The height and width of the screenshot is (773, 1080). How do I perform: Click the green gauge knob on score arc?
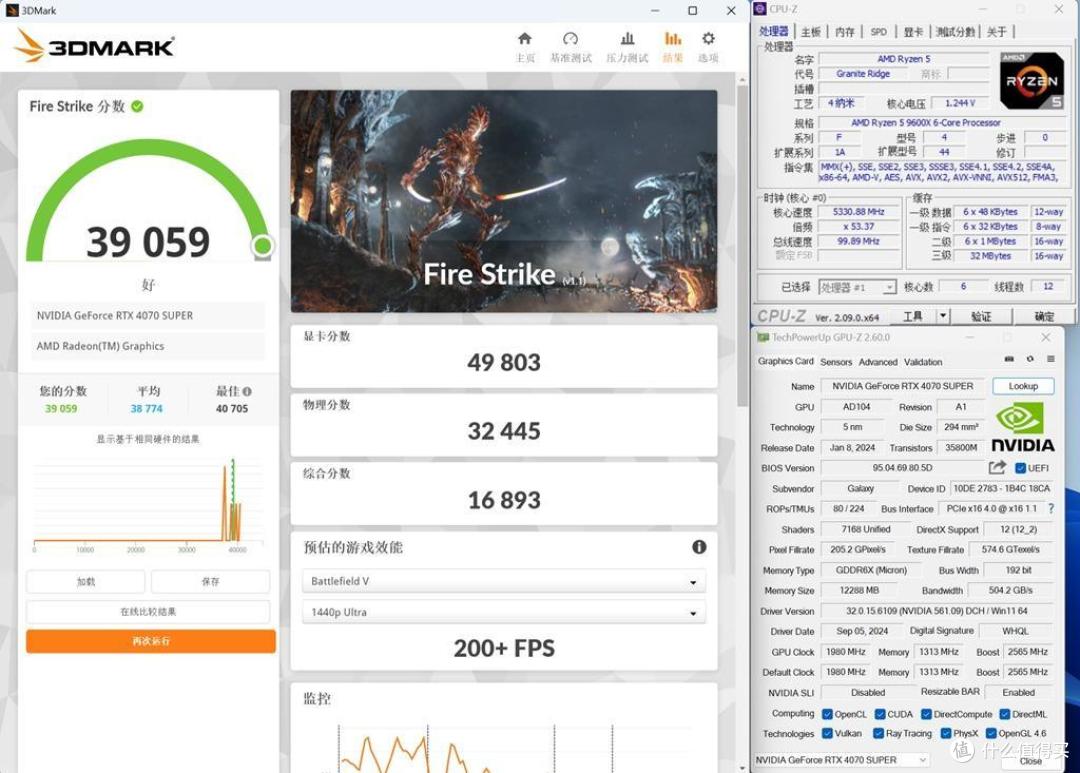coord(262,246)
